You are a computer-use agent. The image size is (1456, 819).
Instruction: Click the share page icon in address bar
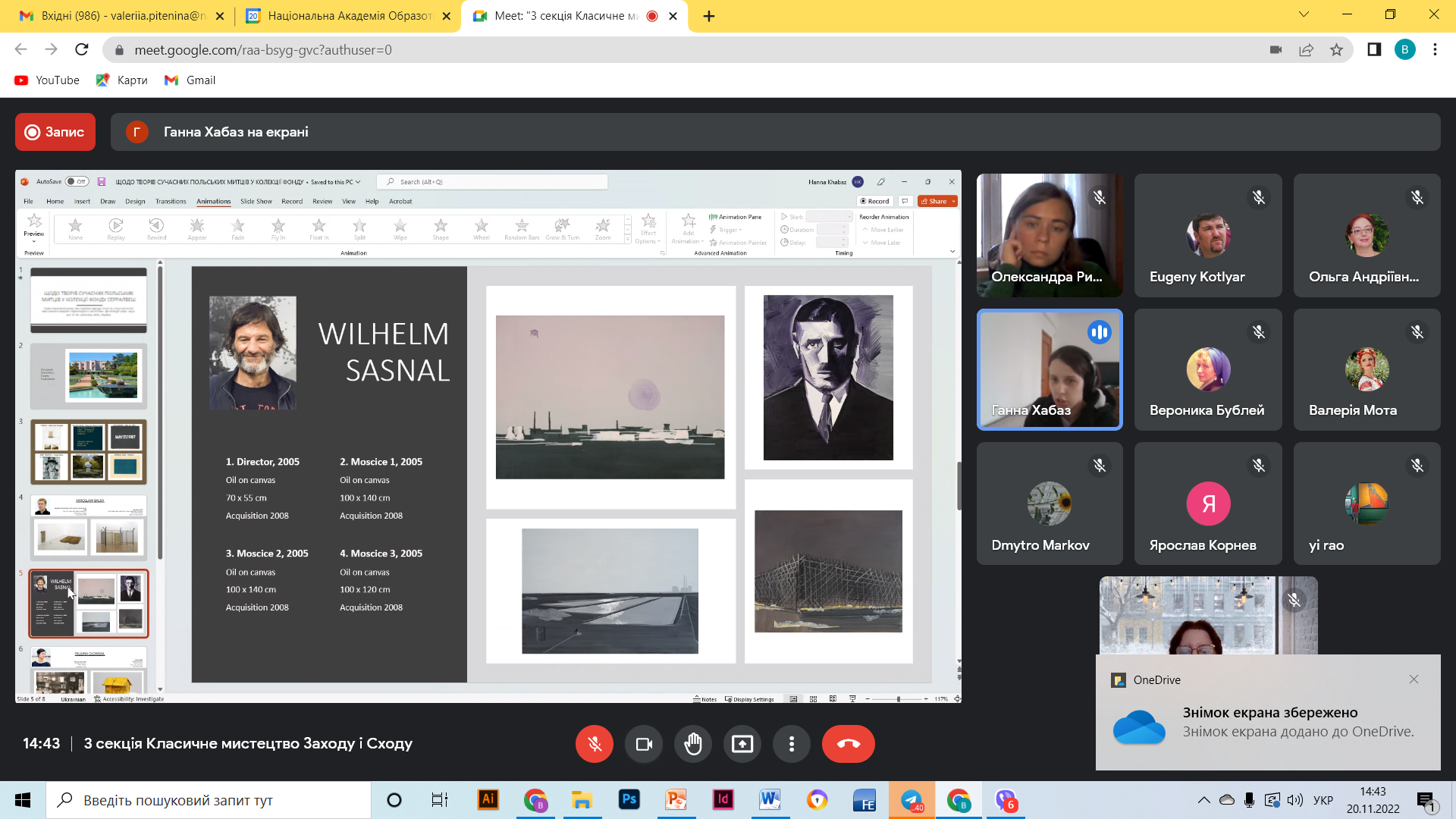point(1306,50)
